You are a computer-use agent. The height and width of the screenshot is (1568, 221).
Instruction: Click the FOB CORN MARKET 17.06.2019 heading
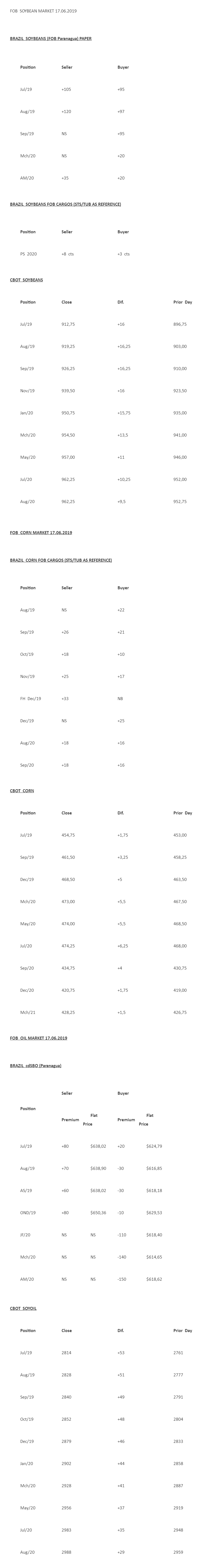(x=41, y=532)
